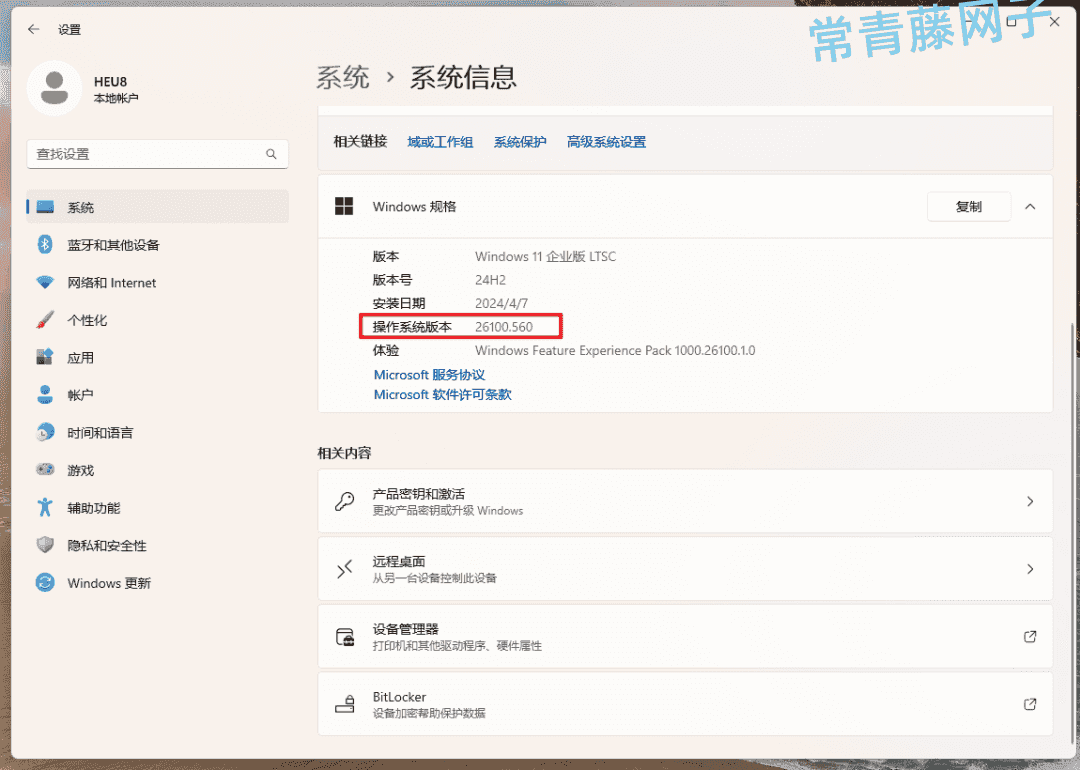Click the Windows 11 企业版 LTSC version text
The image size is (1080, 770).
(546, 256)
